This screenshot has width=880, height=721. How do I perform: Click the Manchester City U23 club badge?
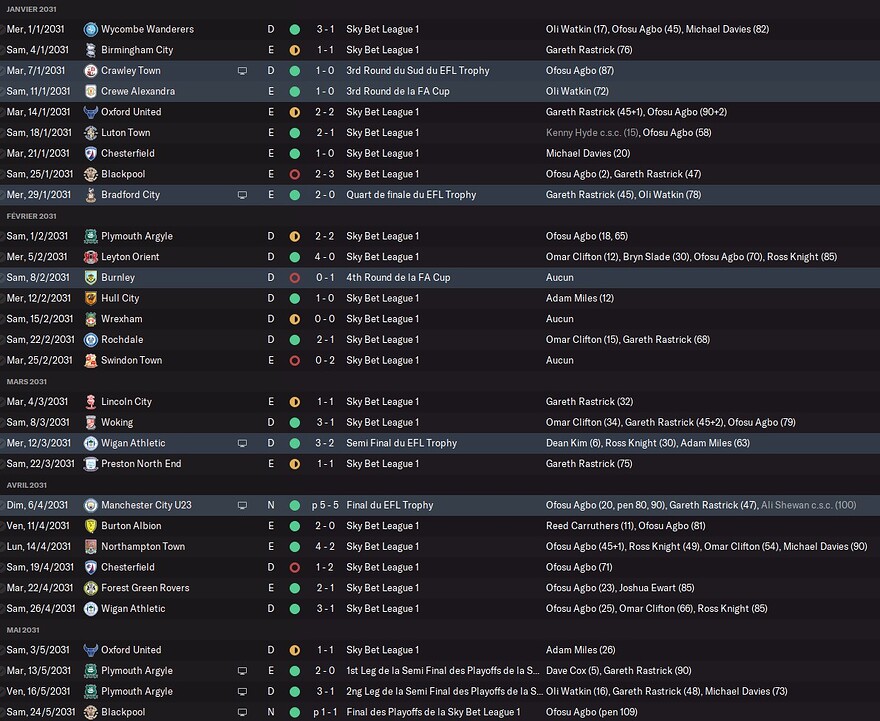(90, 505)
